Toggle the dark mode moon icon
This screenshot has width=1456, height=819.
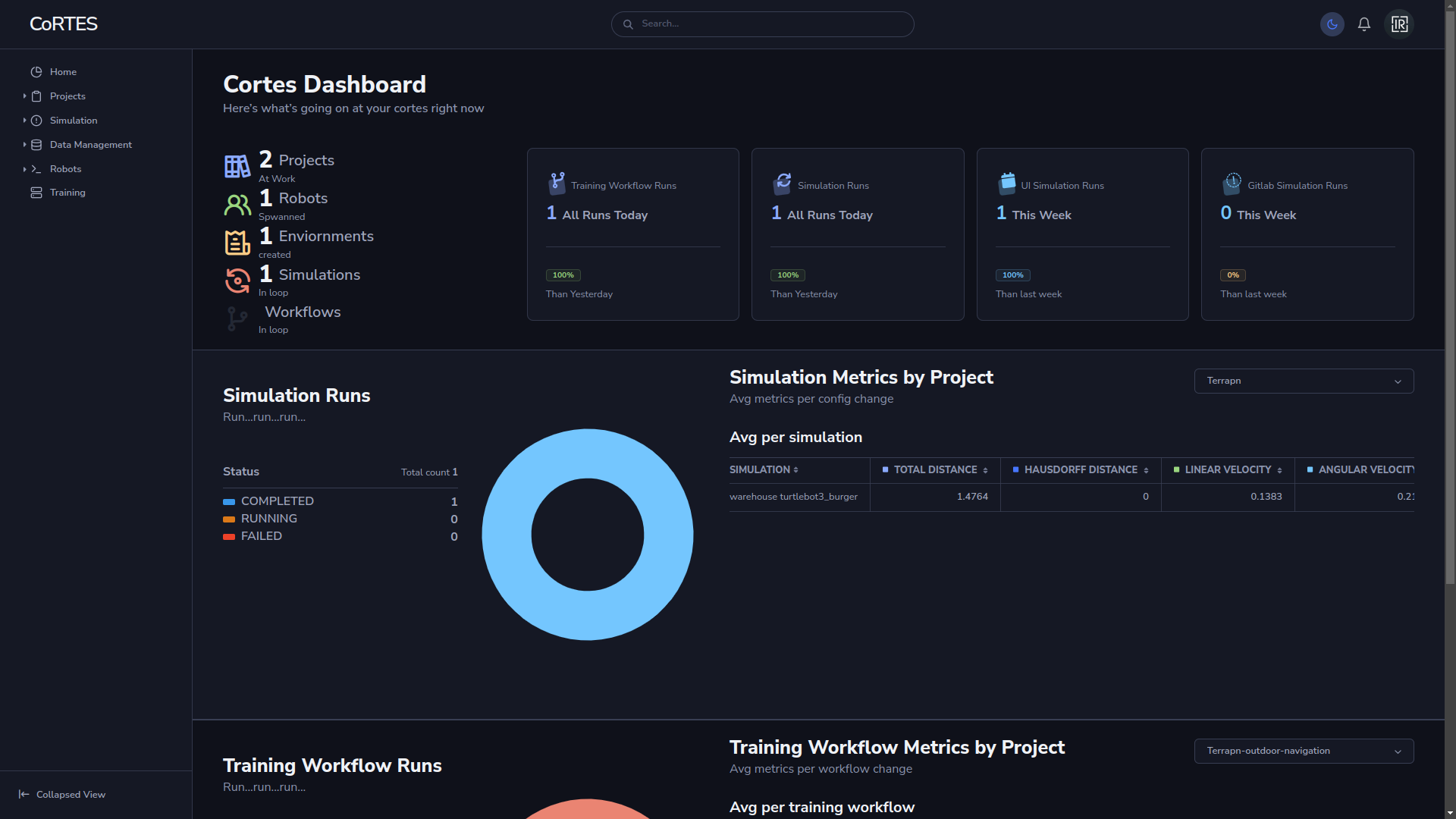[x=1332, y=24]
